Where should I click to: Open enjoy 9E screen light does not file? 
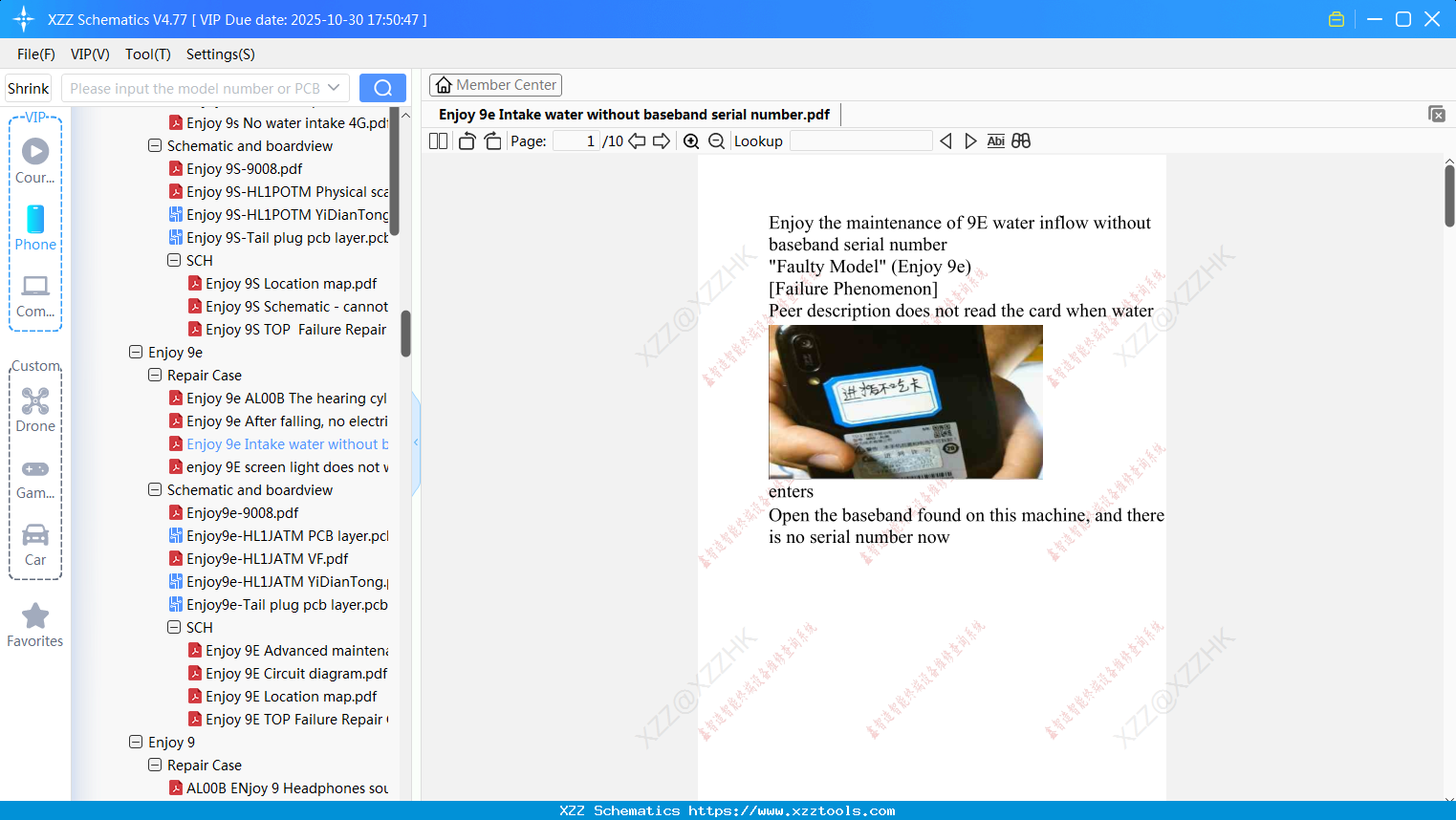click(278, 466)
